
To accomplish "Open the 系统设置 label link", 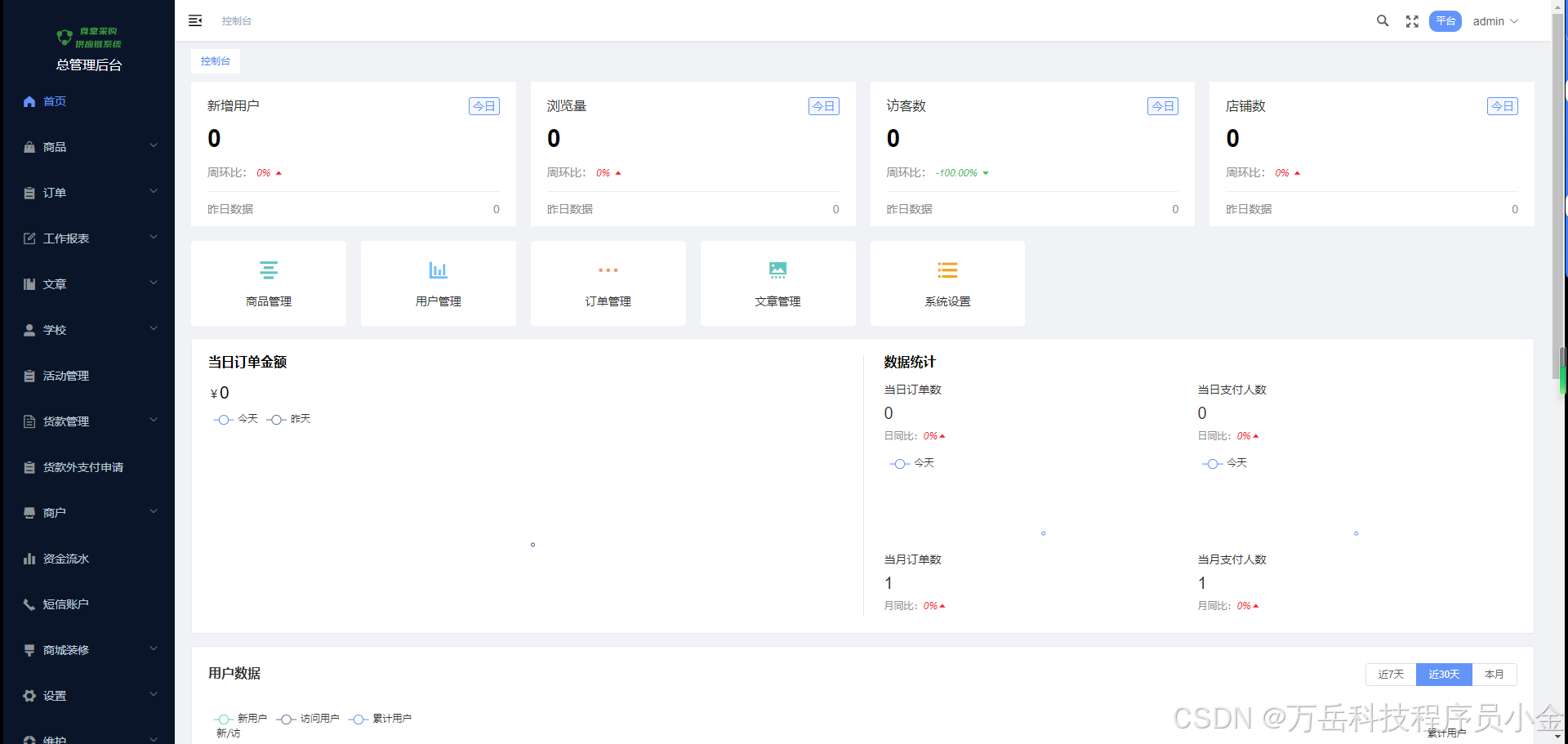I will (x=947, y=301).
